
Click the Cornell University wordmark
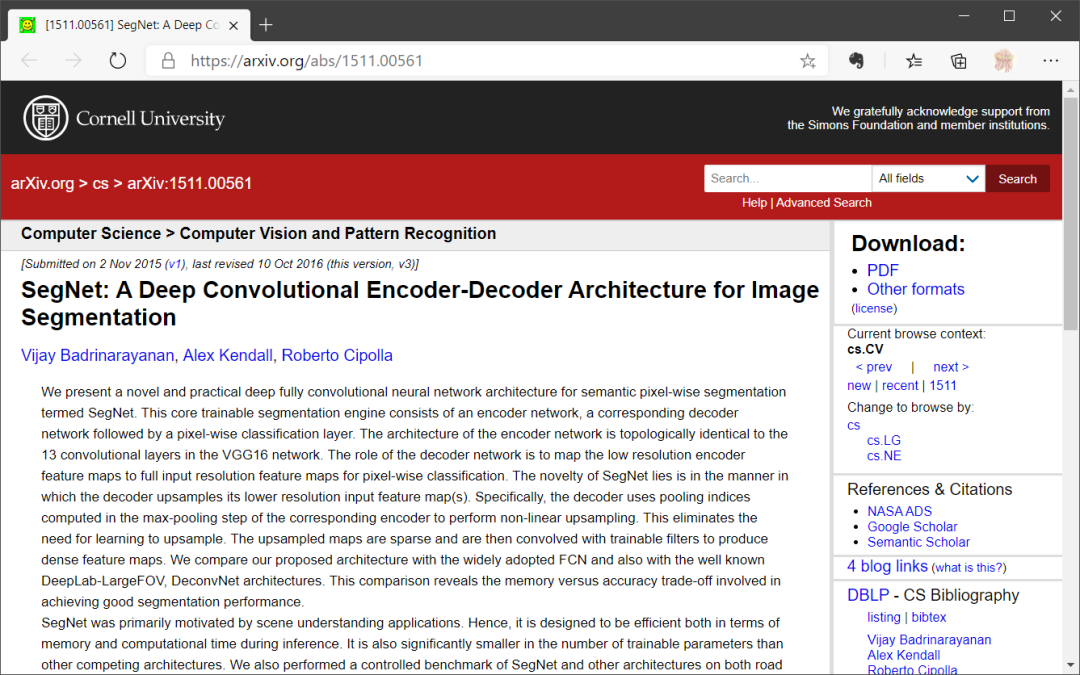pyautogui.click(x=150, y=118)
